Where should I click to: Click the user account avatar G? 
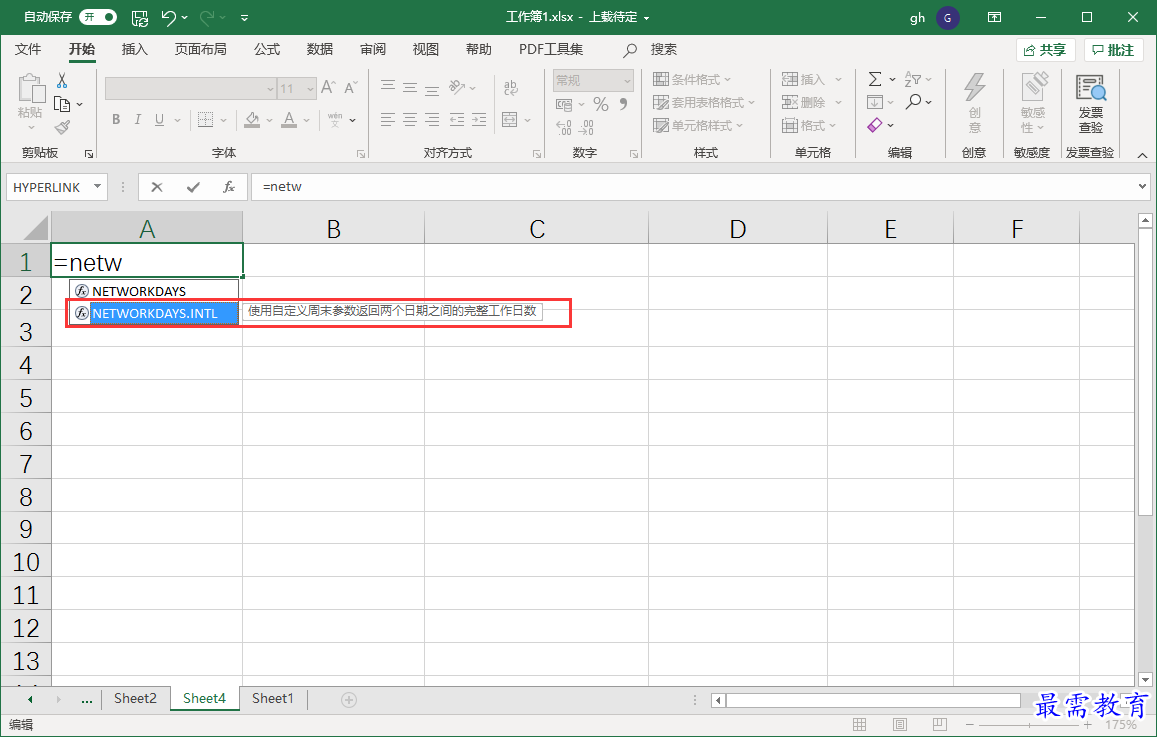point(947,18)
